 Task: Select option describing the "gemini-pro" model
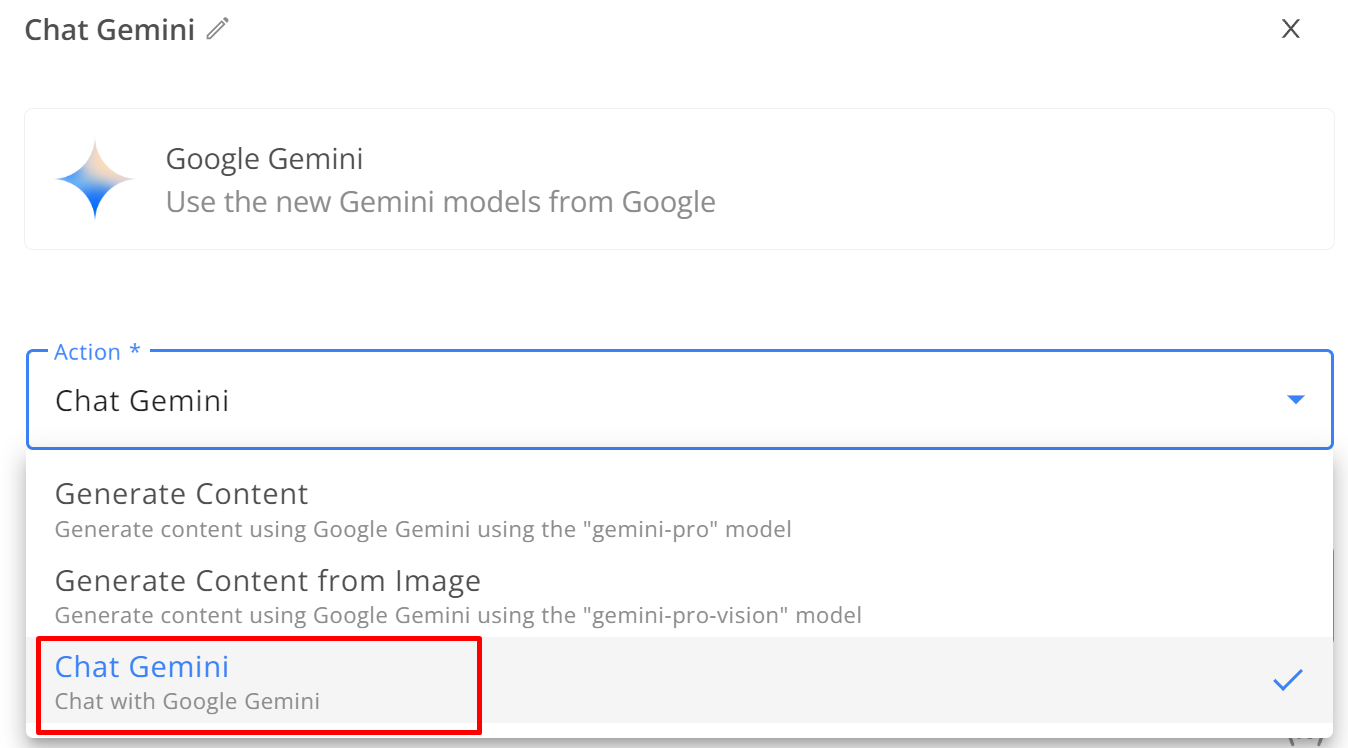point(423,529)
